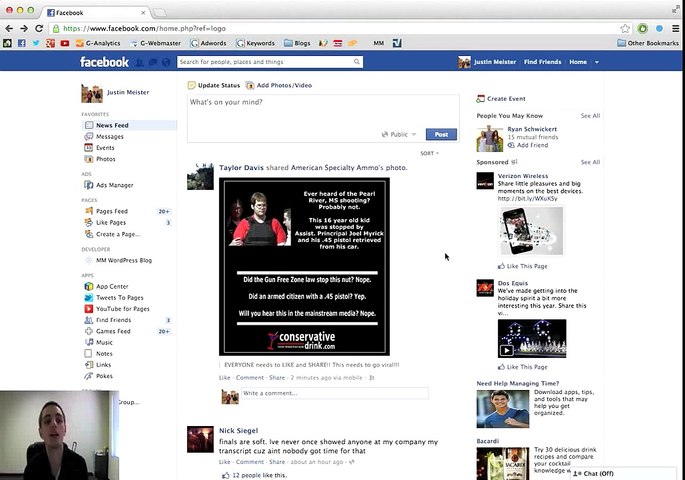The height and width of the screenshot is (480, 685).
Task: Click the conservative drink shared photo
Action: pyautogui.click(x=304, y=266)
